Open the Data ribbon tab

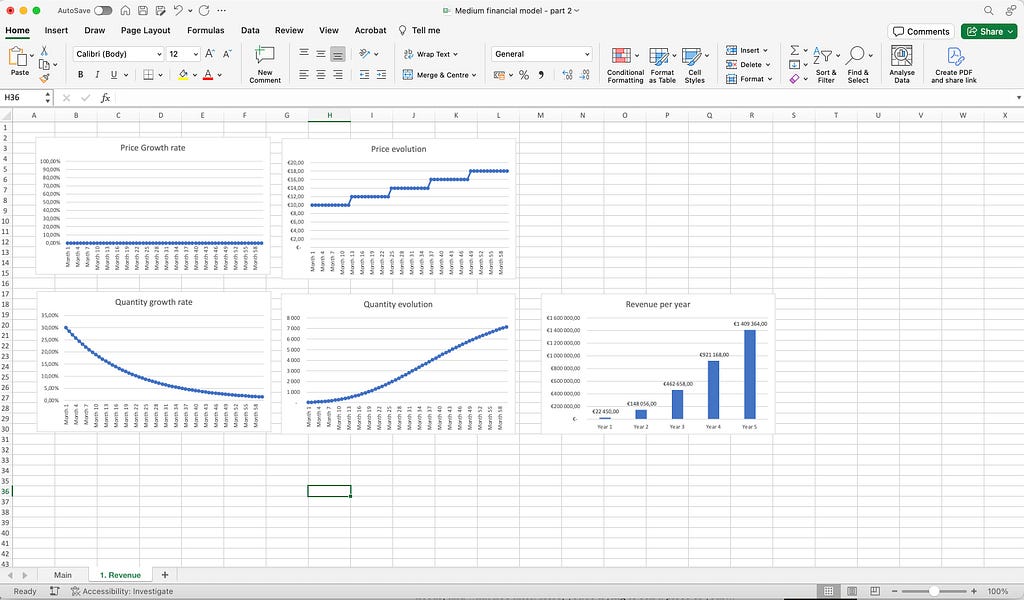250,30
